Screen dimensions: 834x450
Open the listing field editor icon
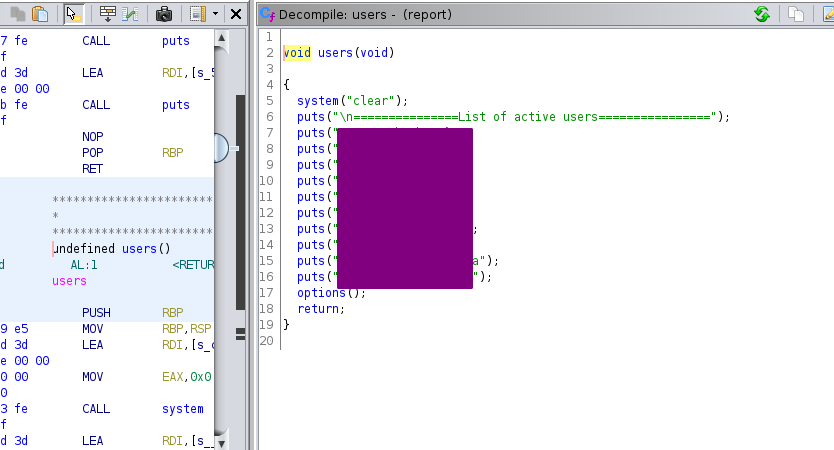click(107, 14)
